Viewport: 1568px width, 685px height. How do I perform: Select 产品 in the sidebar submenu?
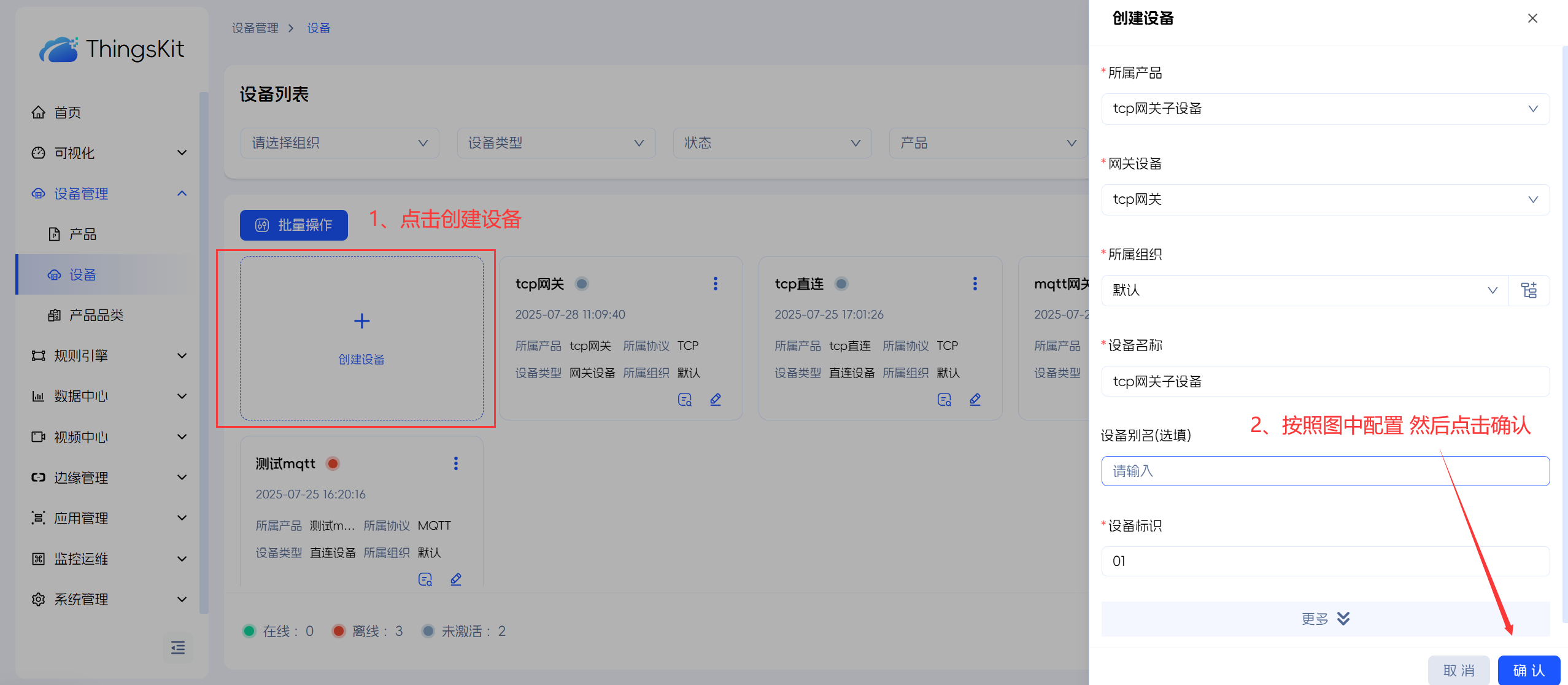(83, 234)
